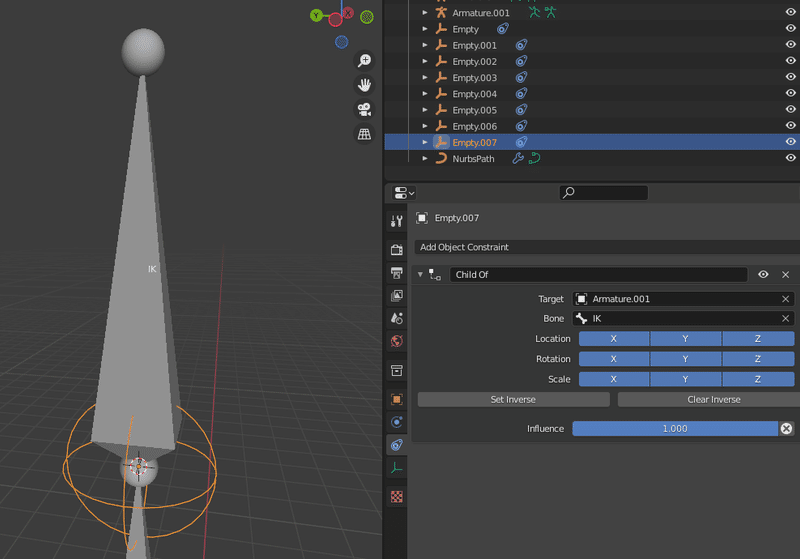Click the constraint icon next to Empty.007 in outliner
This screenshot has width=800, height=559.
pyautogui.click(x=521, y=142)
